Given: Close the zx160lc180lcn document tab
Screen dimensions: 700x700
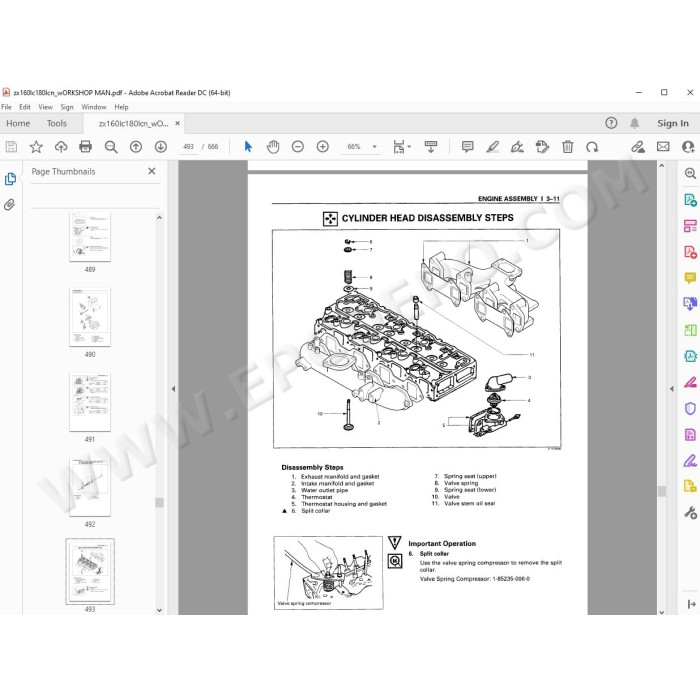Looking at the screenshot, I should [x=178, y=123].
